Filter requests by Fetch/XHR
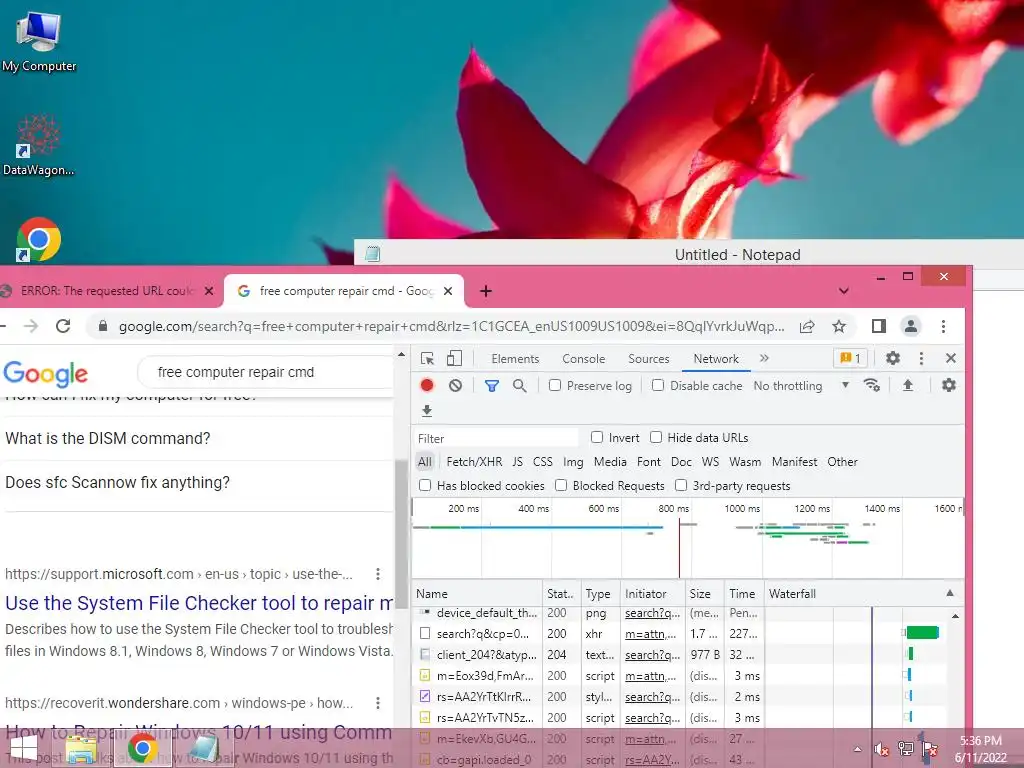 tap(474, 462)
